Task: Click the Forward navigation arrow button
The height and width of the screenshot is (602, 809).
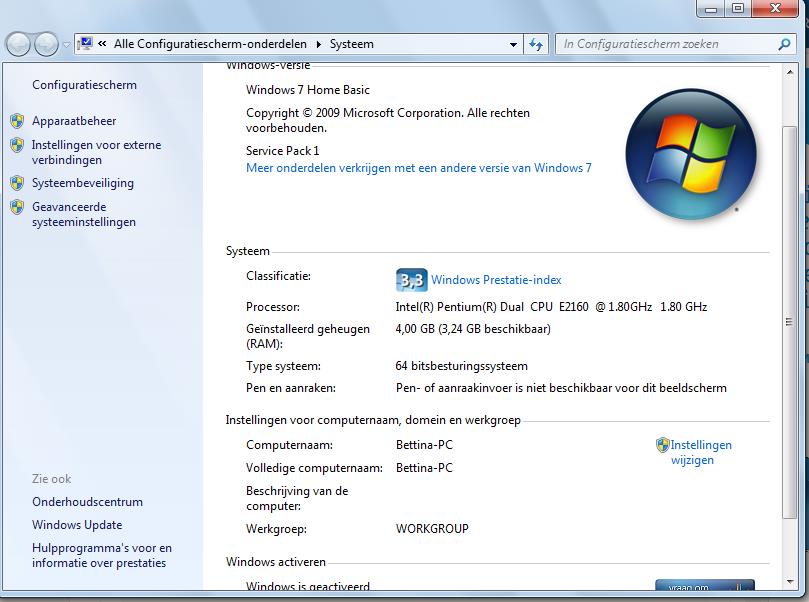Action: 46,44
